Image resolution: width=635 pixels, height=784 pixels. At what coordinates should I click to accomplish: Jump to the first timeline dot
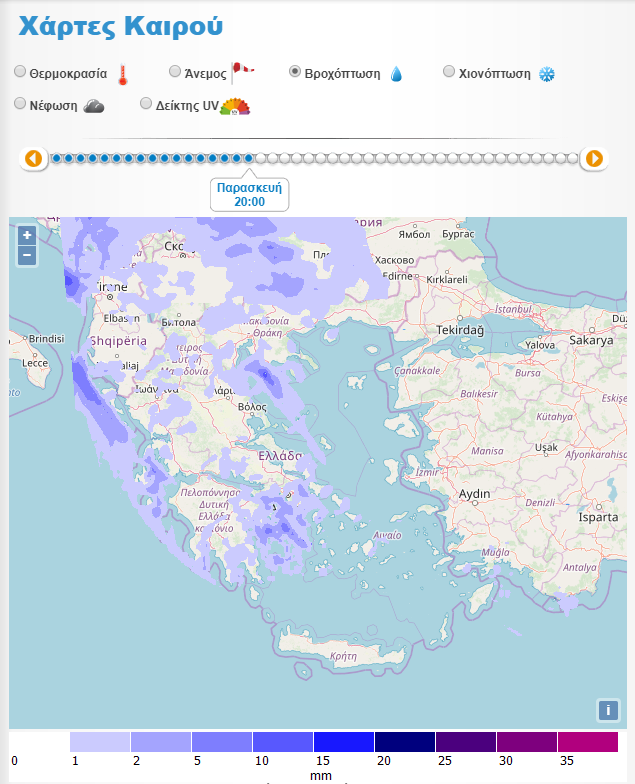click(x=56, y=158)
